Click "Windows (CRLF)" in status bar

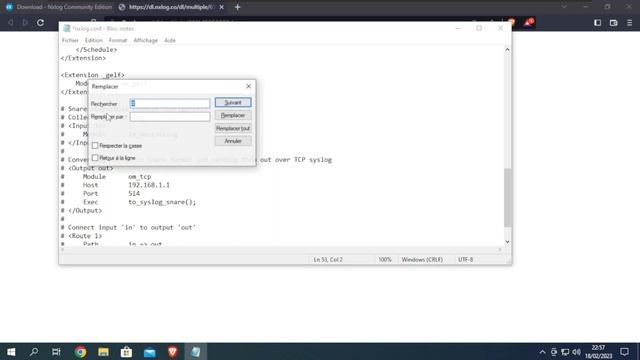[422, 260]
